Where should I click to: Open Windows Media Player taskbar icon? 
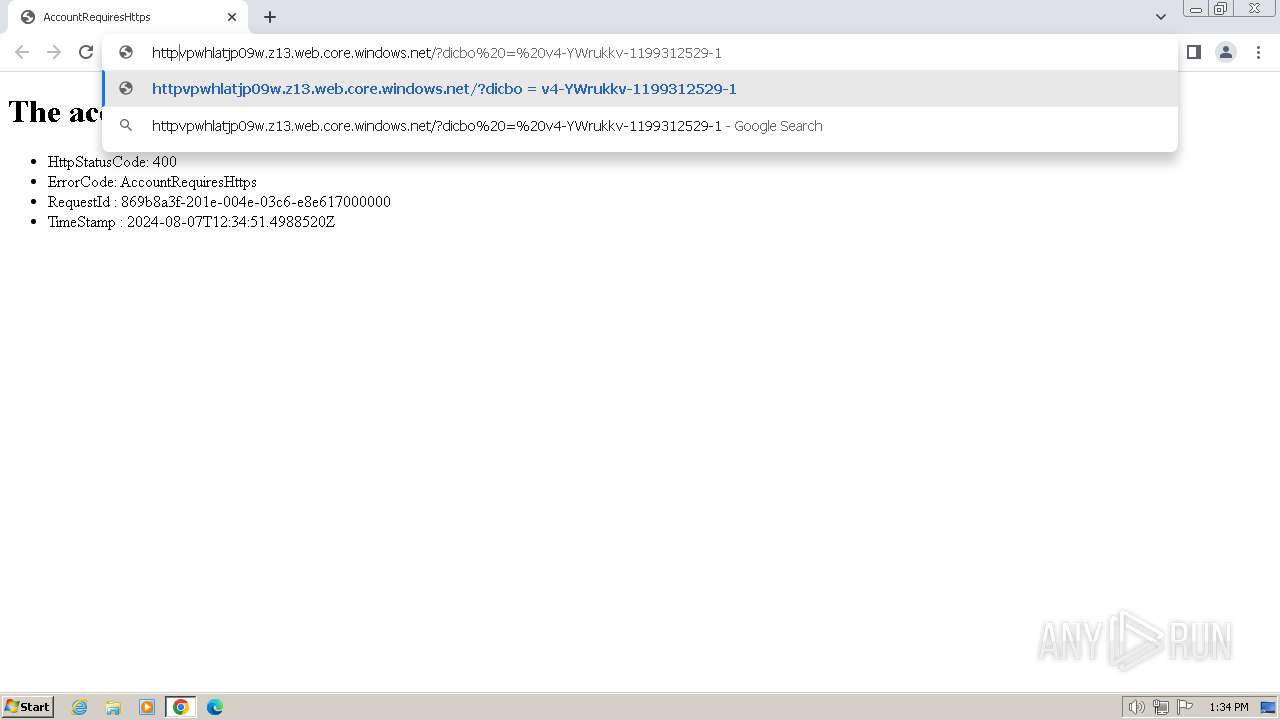(147, 707)
